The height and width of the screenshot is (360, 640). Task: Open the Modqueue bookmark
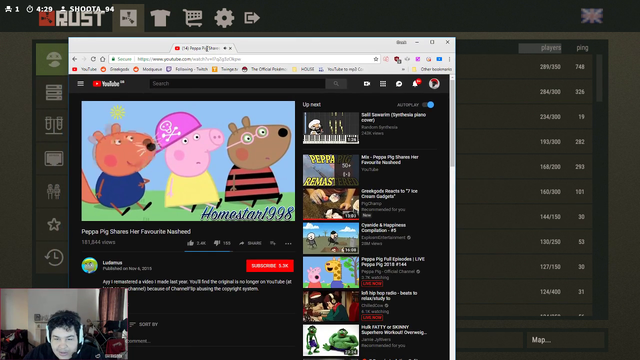pos(148,69)
